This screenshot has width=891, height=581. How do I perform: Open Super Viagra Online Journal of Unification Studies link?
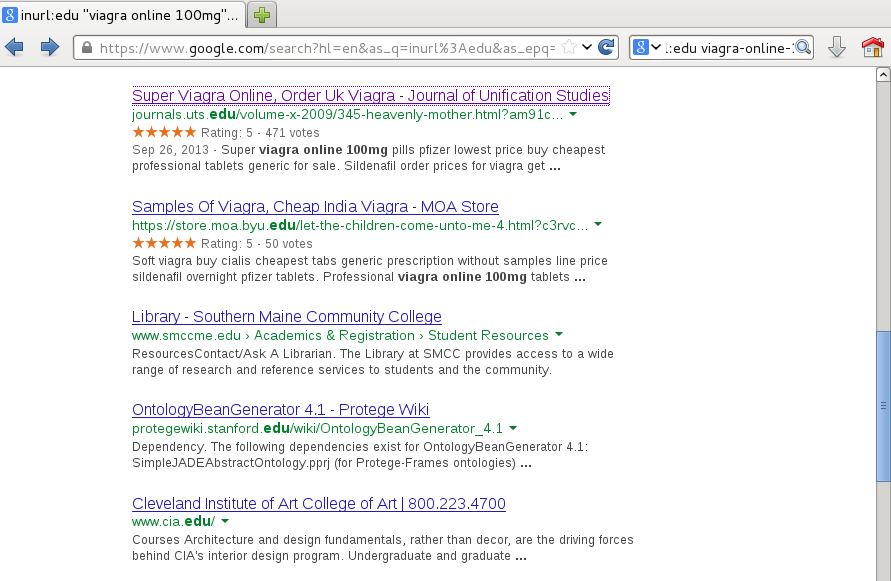(370, 96)
